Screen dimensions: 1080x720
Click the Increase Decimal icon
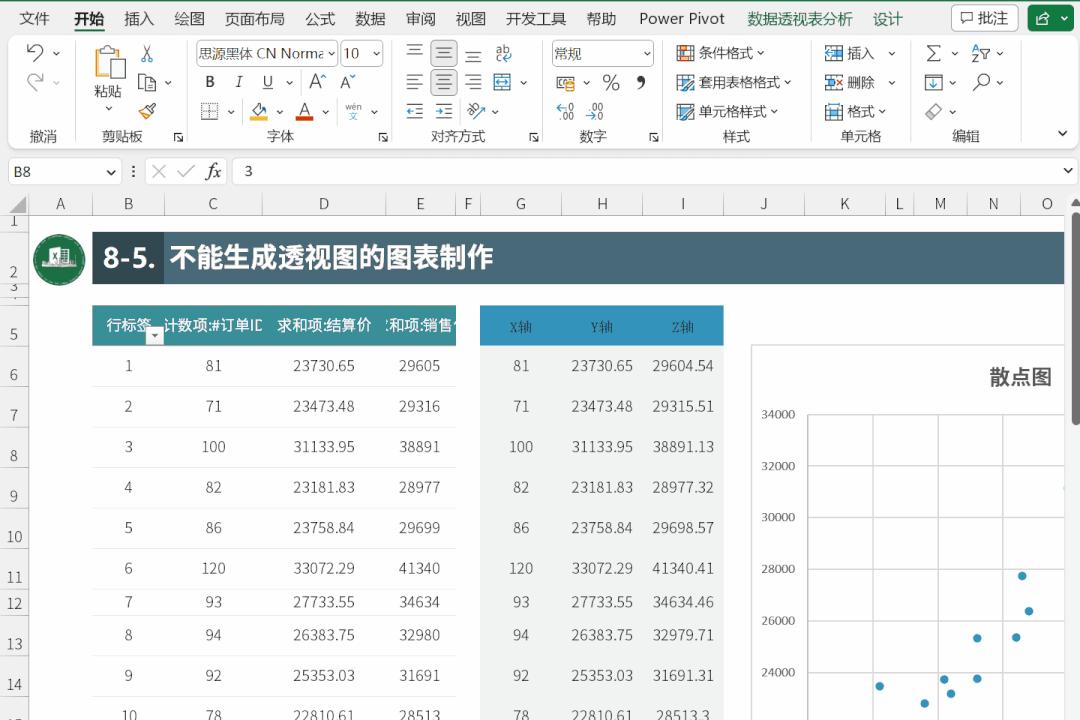click(565, 111)
